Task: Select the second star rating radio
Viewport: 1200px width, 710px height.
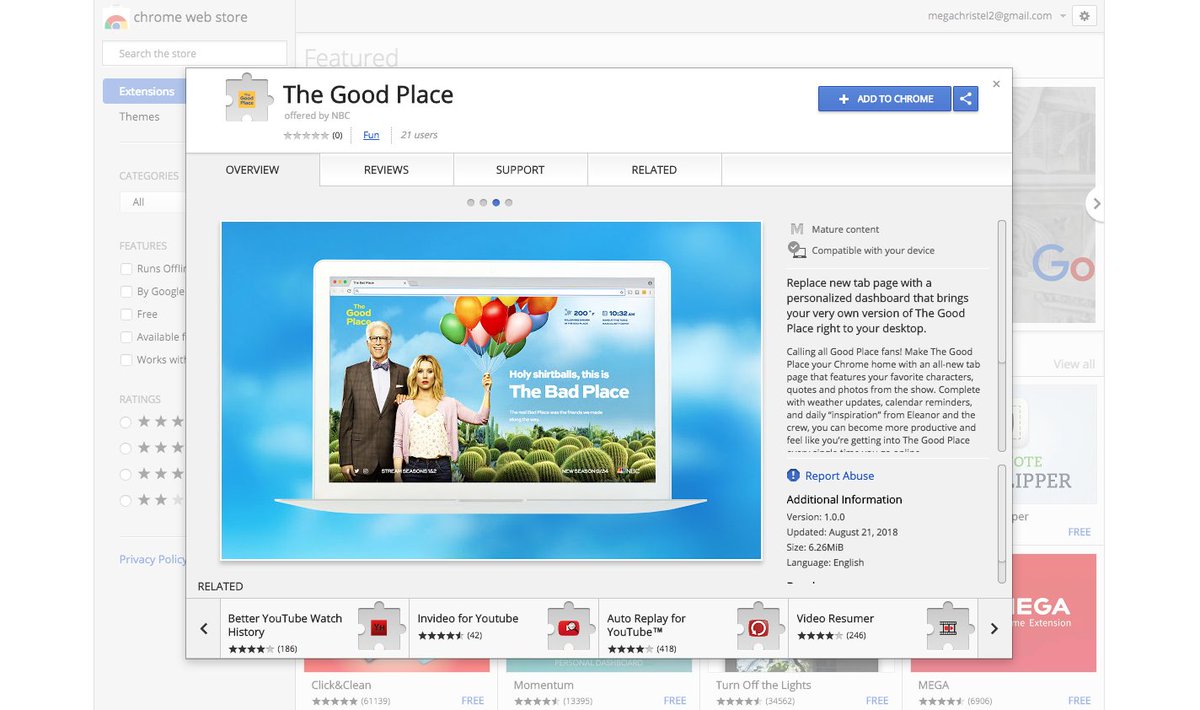Action: [x=126, y=448]
